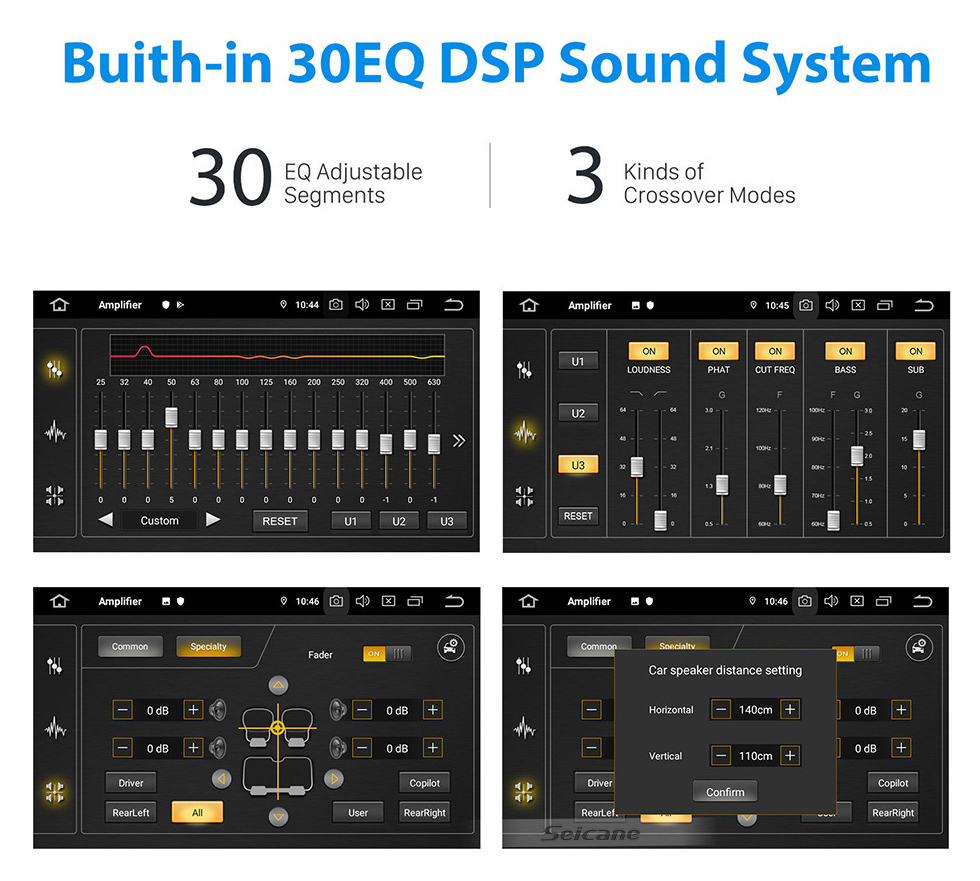Decrease Vertical distance with minus button
Screen dimensions: 980x881
(x=721, y=755)
